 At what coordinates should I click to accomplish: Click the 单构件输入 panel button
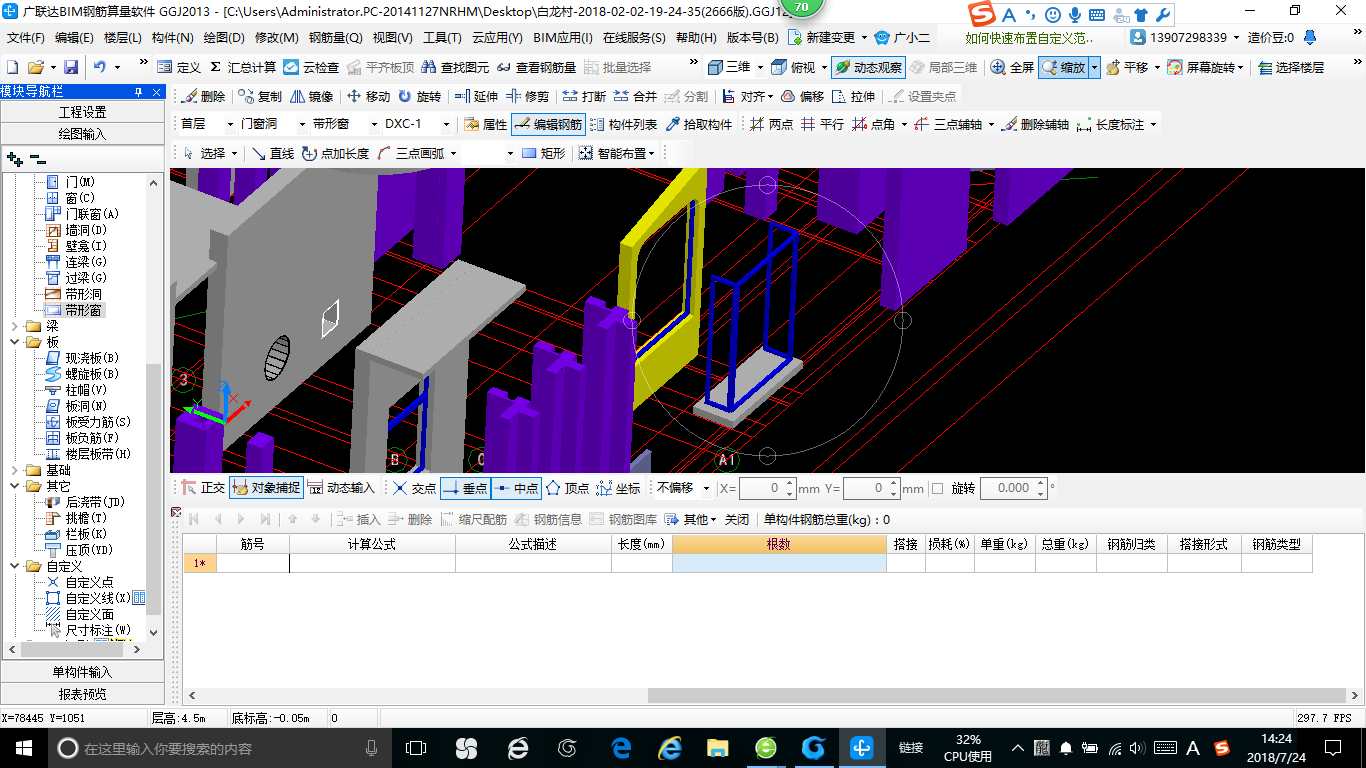point(82,672)
